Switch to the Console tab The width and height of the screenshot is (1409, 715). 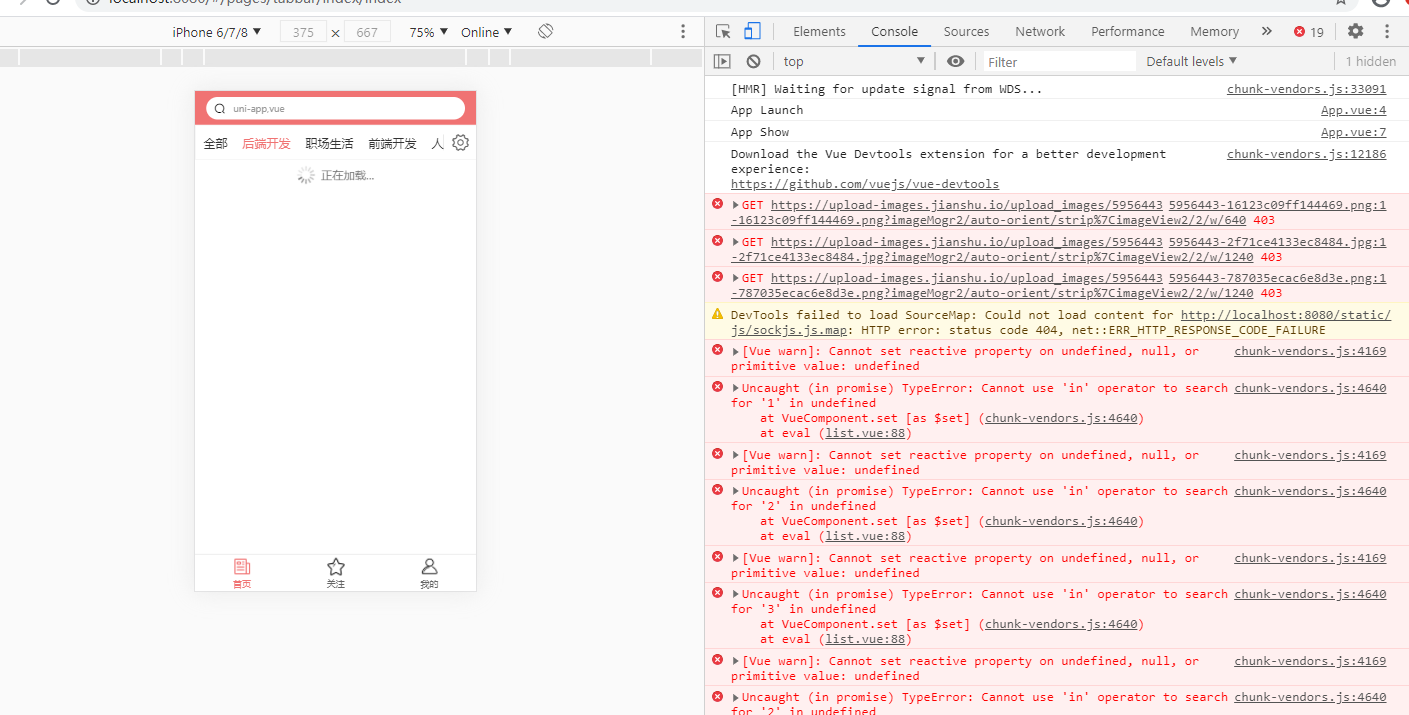click(894, 31)
